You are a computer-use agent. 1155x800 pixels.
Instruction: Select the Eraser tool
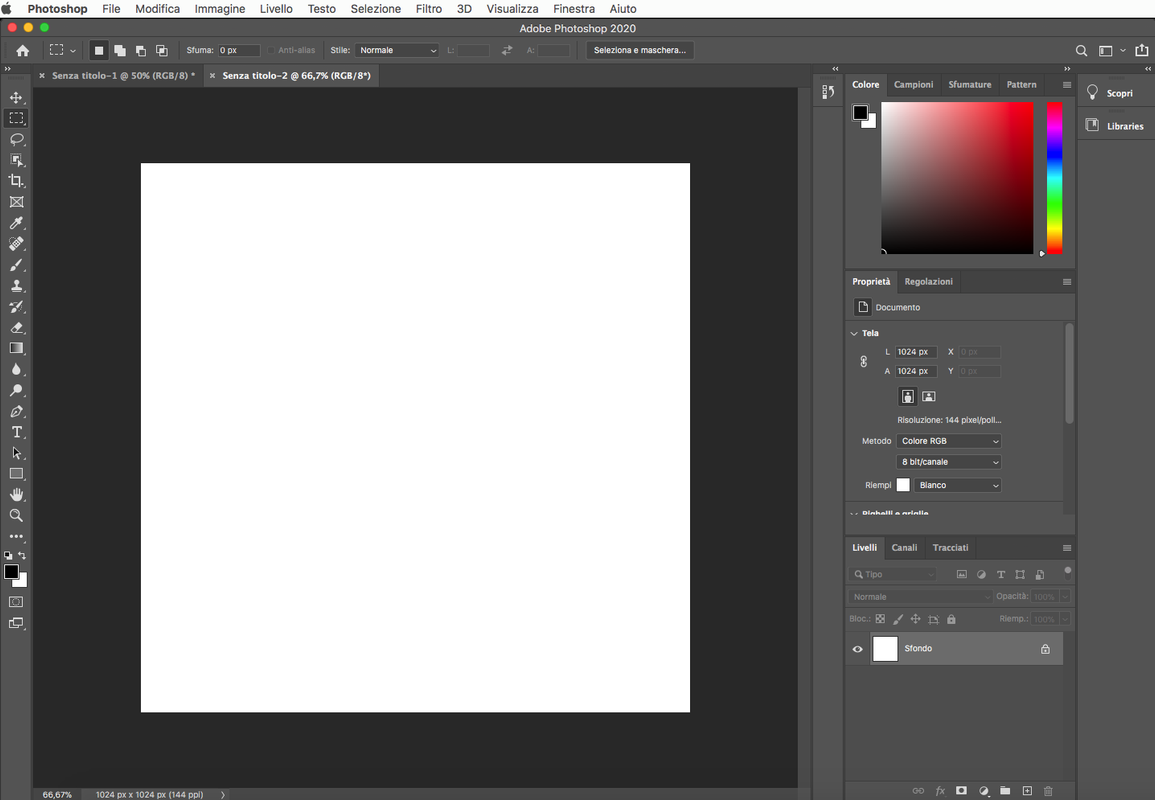(16, 328)
